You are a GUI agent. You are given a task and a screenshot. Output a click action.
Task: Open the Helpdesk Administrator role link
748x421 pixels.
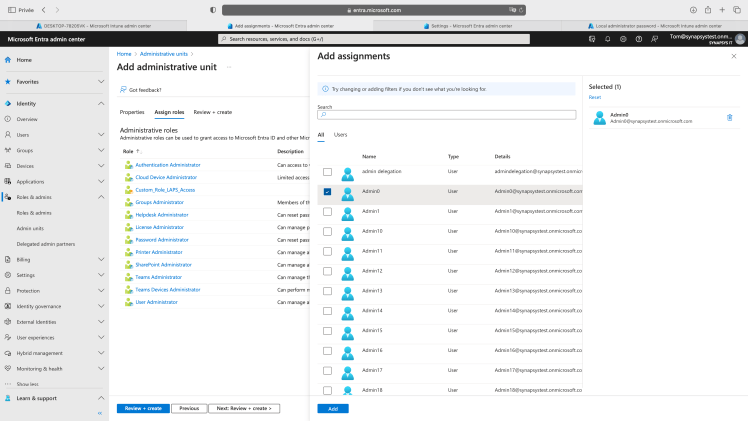pyautogui.click(x=161, y=214)
